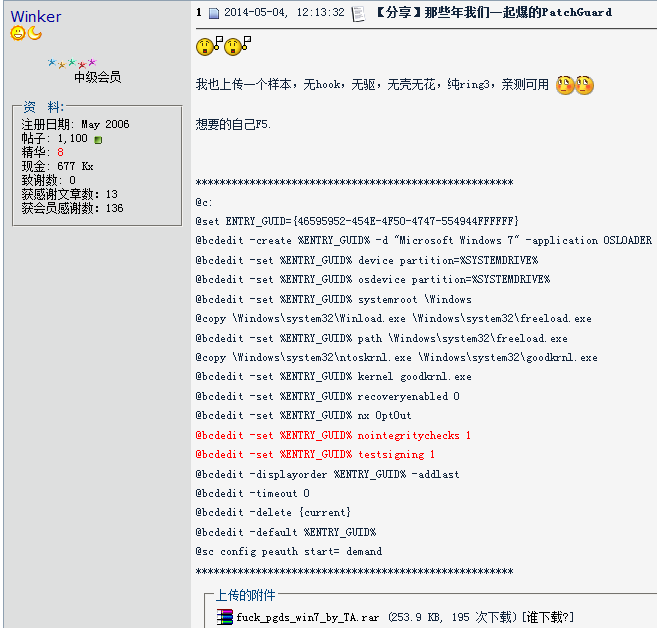This screenshot has height=628, width=657.
Task: Click the document icon before the post title
Action: (358, 13)
